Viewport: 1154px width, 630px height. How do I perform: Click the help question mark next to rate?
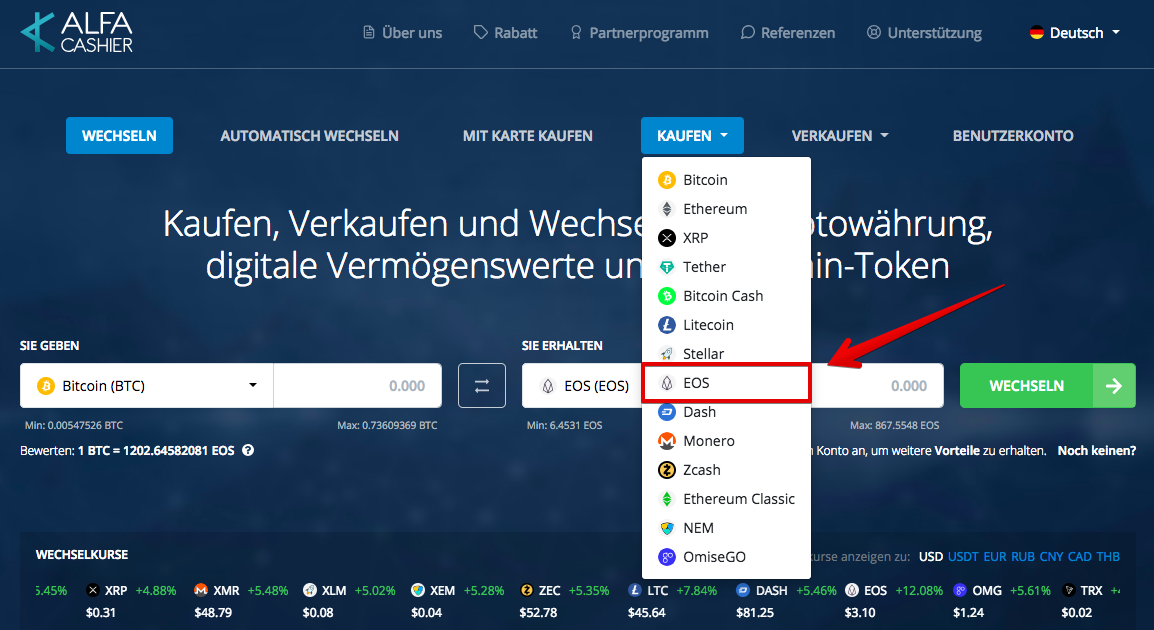[x=248, y=450]
